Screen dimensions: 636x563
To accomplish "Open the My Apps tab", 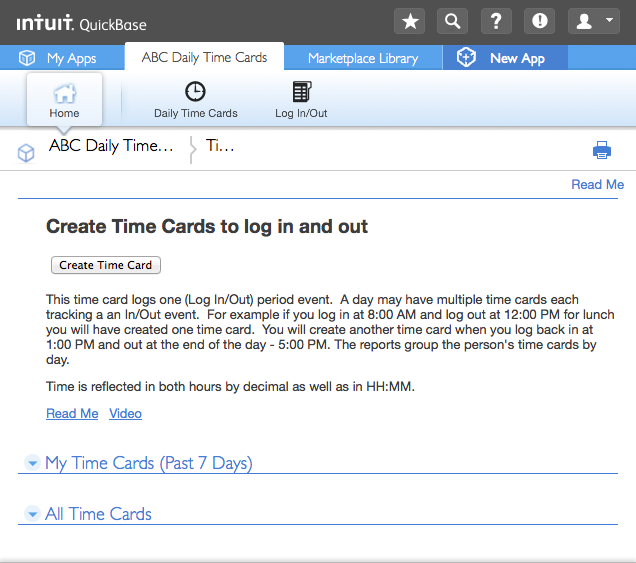I will click(62, 58).
